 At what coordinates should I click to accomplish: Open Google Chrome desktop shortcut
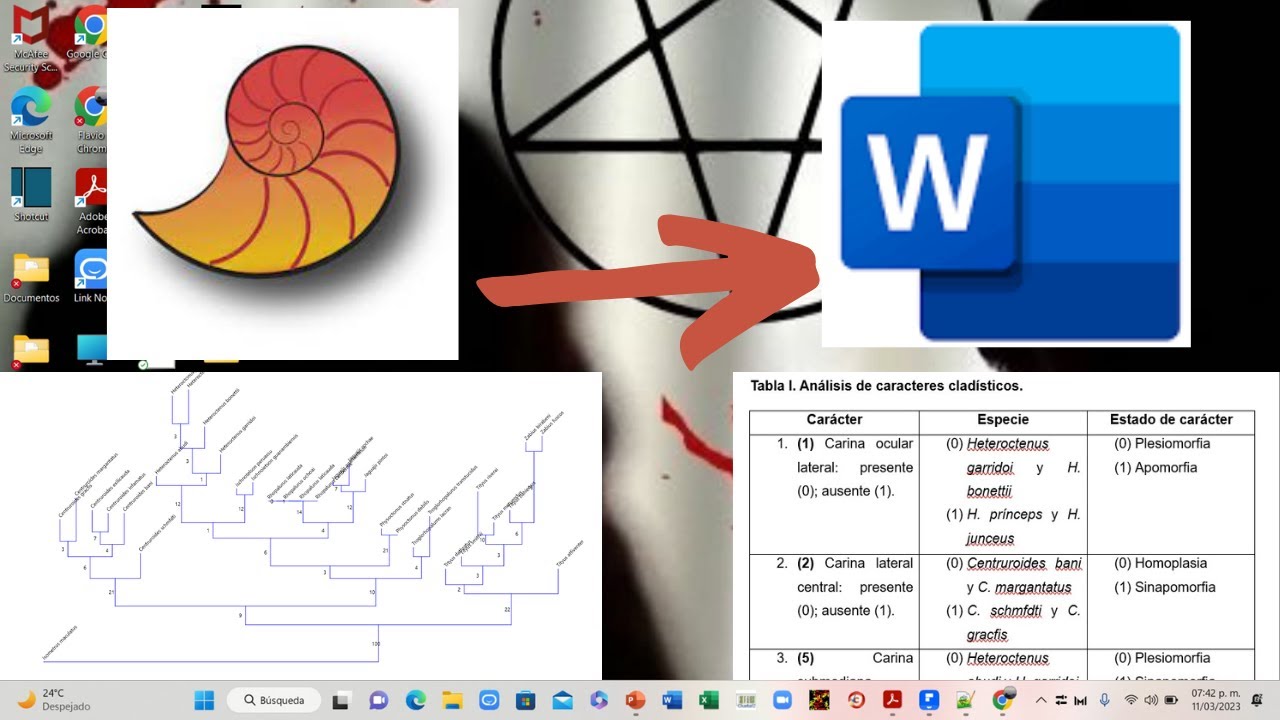click(88, 33)
